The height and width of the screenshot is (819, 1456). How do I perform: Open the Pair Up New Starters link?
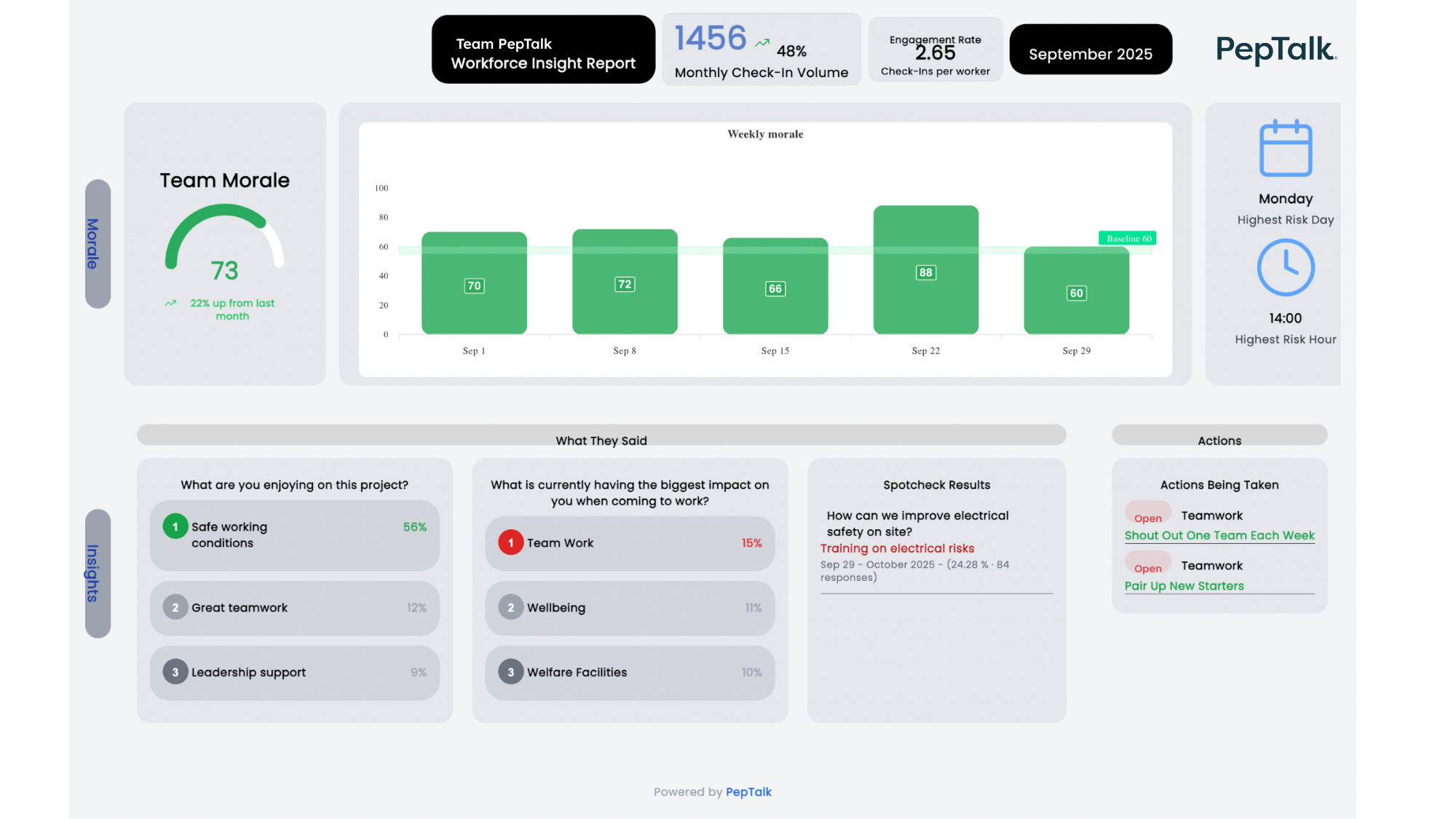tap(1184, 586)
